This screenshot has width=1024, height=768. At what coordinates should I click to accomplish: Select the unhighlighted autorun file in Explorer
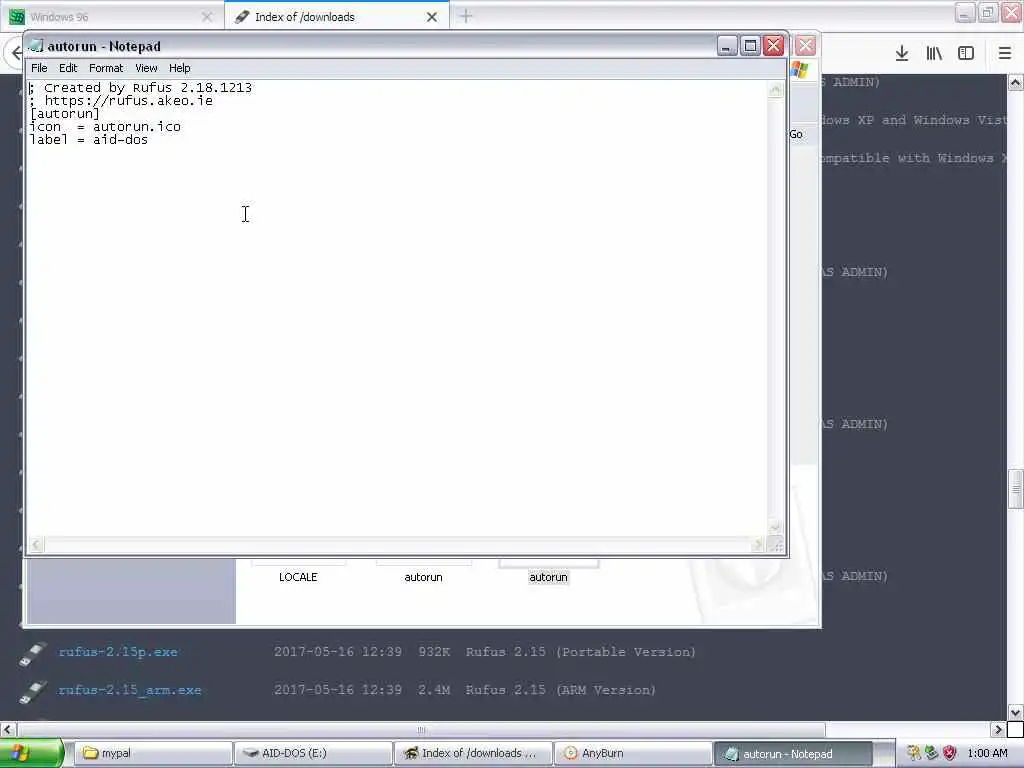click(x=423, y=577)
